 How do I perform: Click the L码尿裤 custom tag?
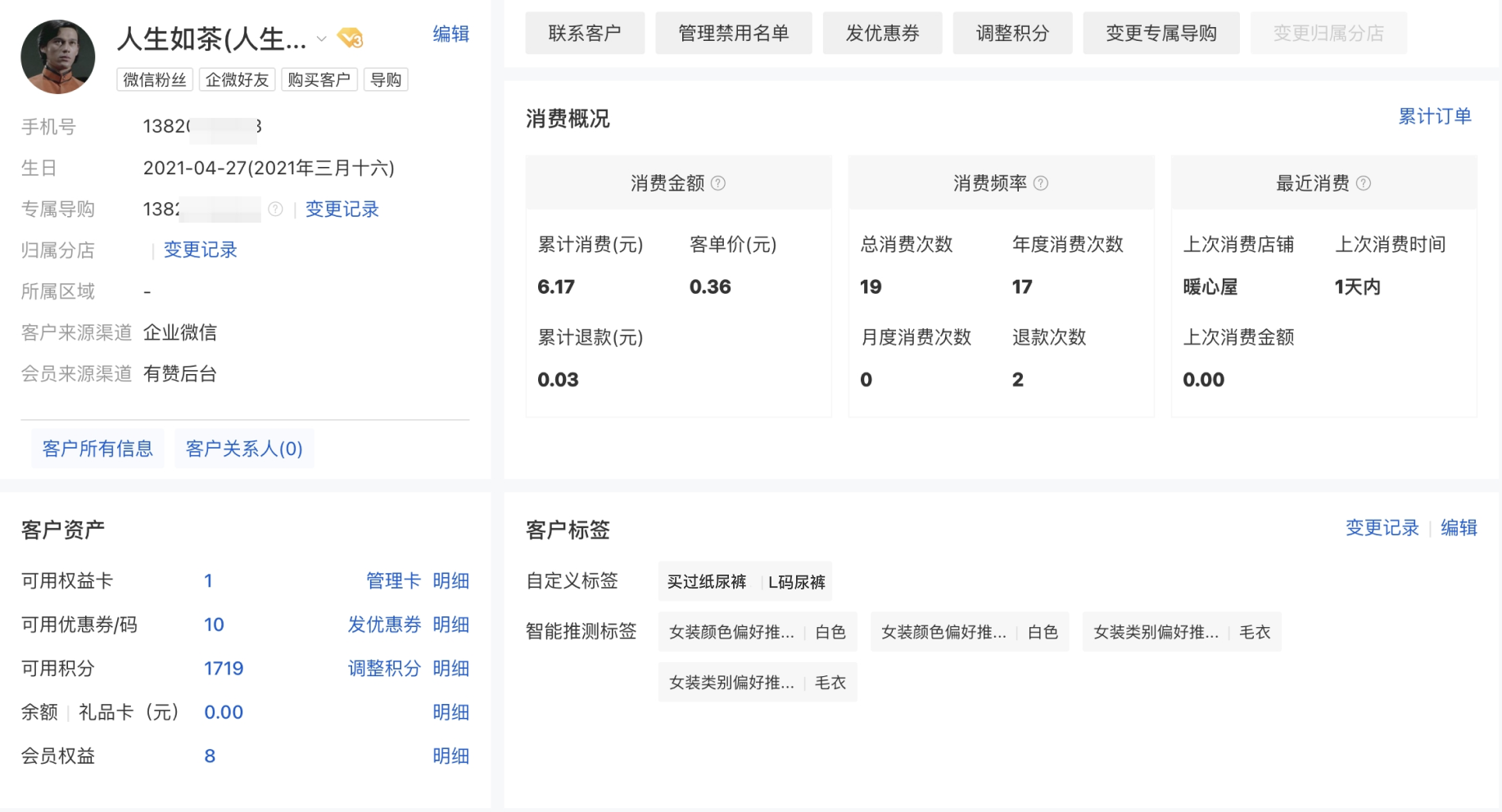[x=796, y=582]
